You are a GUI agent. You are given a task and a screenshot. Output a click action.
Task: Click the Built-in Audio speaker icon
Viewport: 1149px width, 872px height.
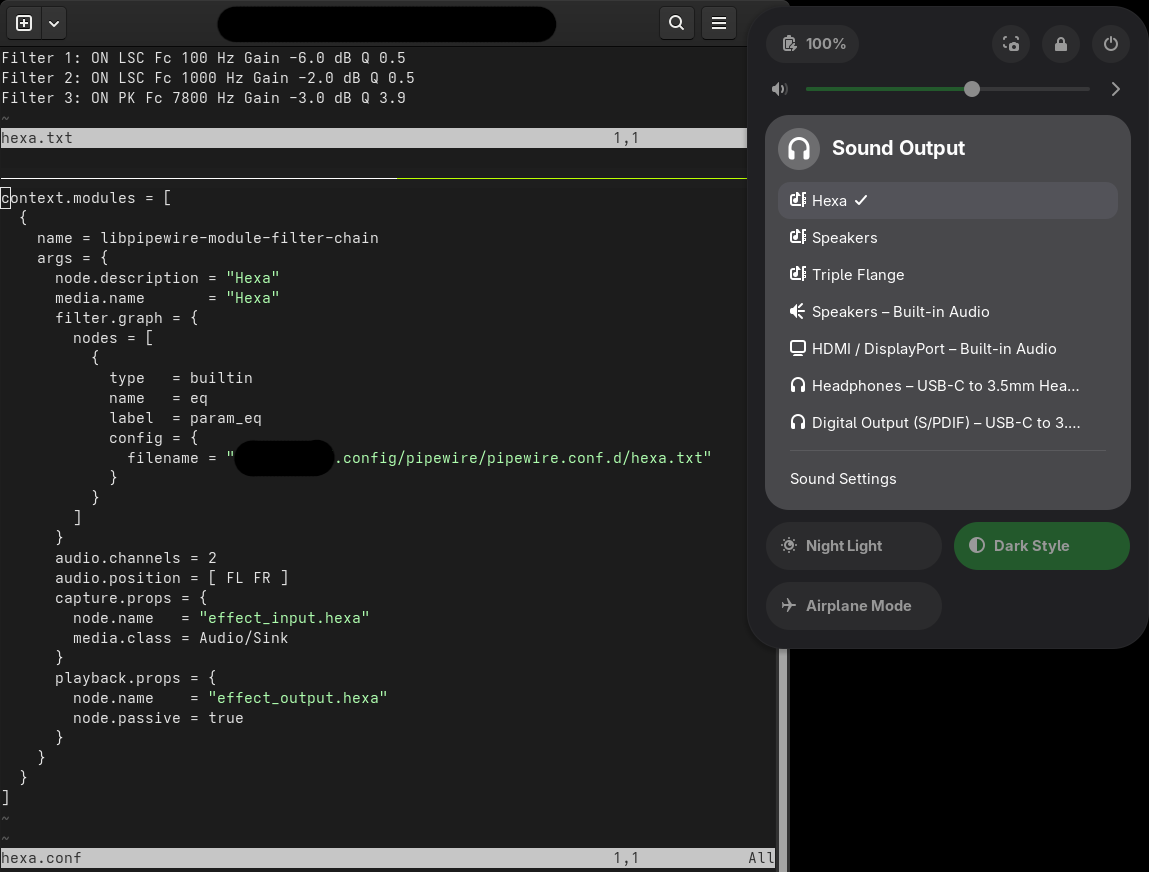pos(798,311)
